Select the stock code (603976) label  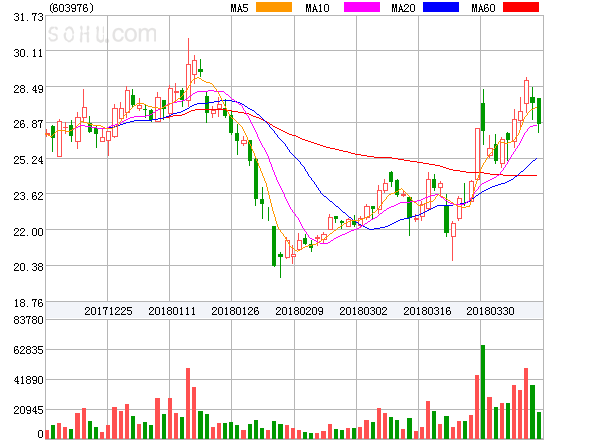pyautogui.click(x=72, y=8)
